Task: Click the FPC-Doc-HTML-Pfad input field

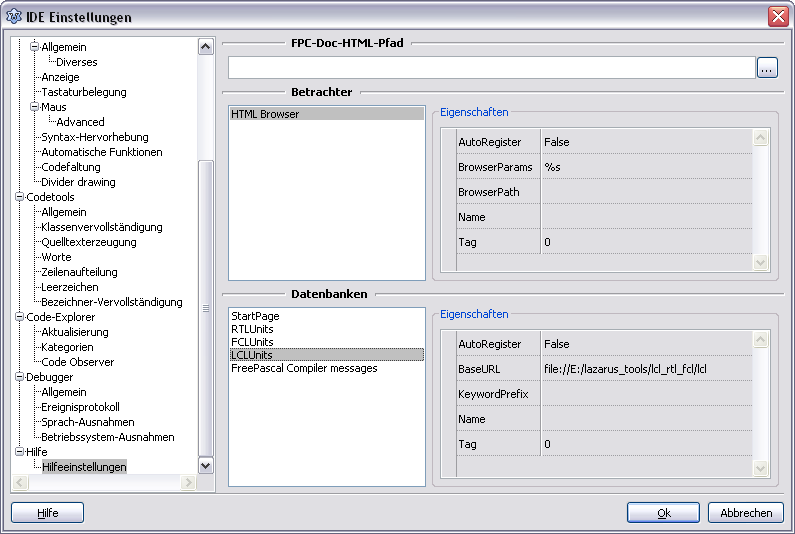Action: [x=490, y=68]
